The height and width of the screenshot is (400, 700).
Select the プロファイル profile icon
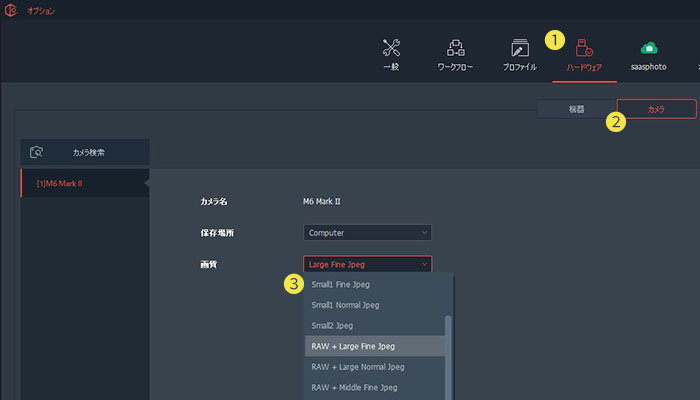(x=519, y=48)
